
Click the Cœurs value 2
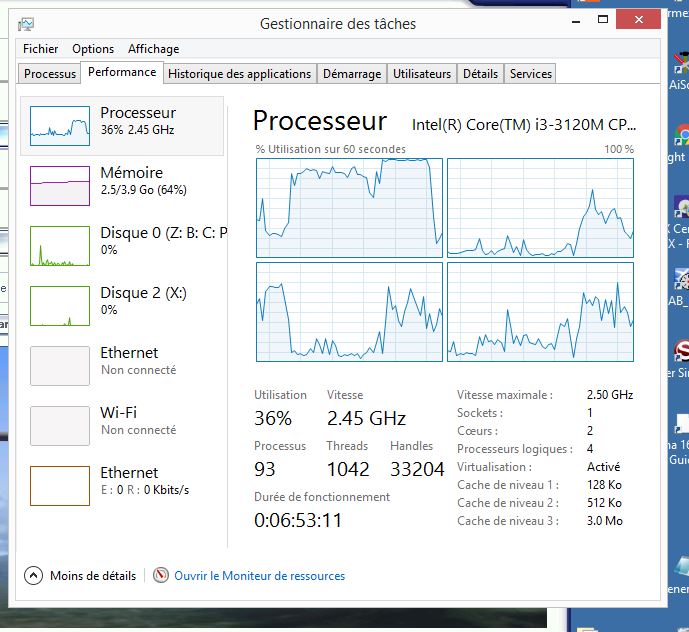coord(590,431)
